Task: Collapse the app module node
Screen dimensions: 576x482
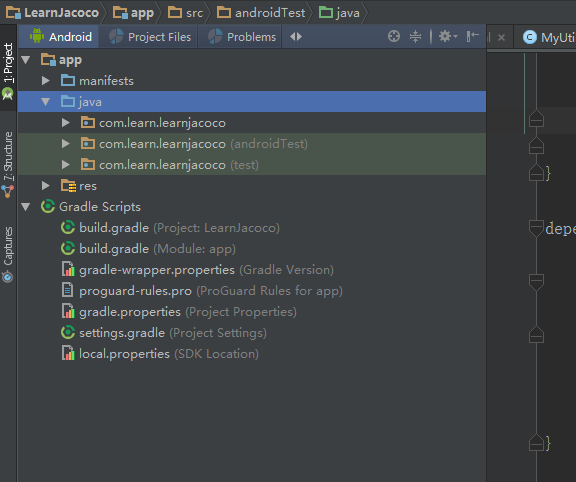Action: pyautogui.click(x=26, y=60)
